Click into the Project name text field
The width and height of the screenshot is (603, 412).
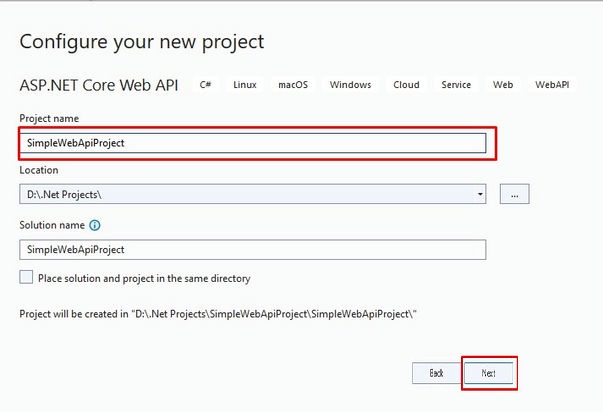253,142
